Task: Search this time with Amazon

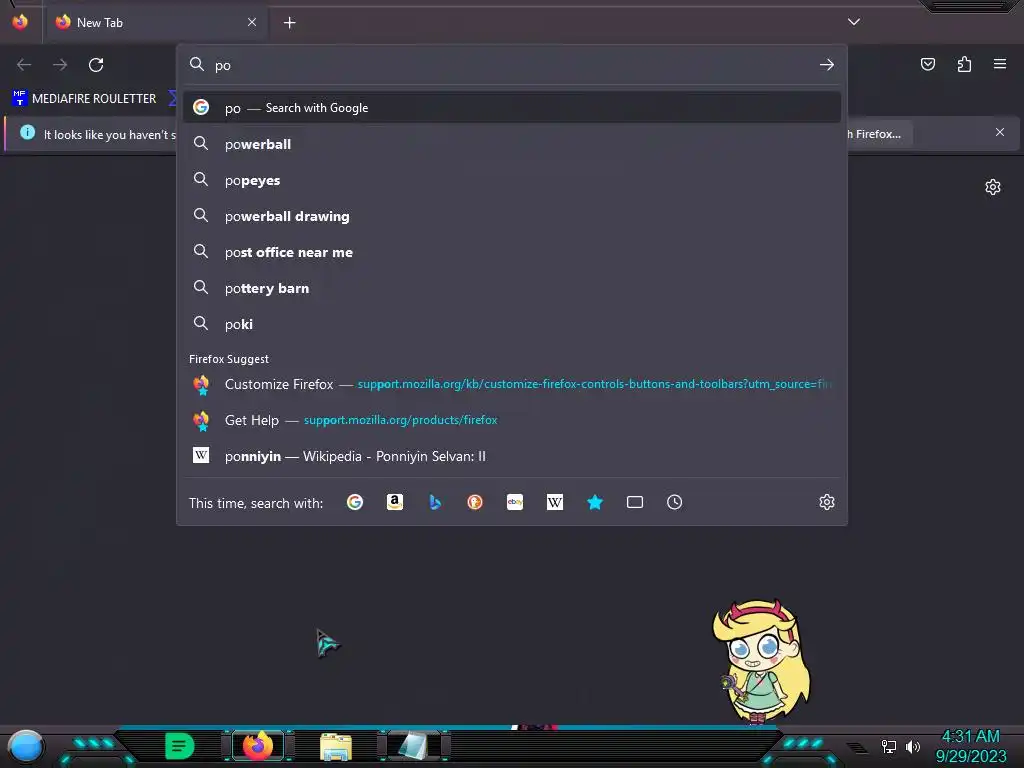Action: 394,502
